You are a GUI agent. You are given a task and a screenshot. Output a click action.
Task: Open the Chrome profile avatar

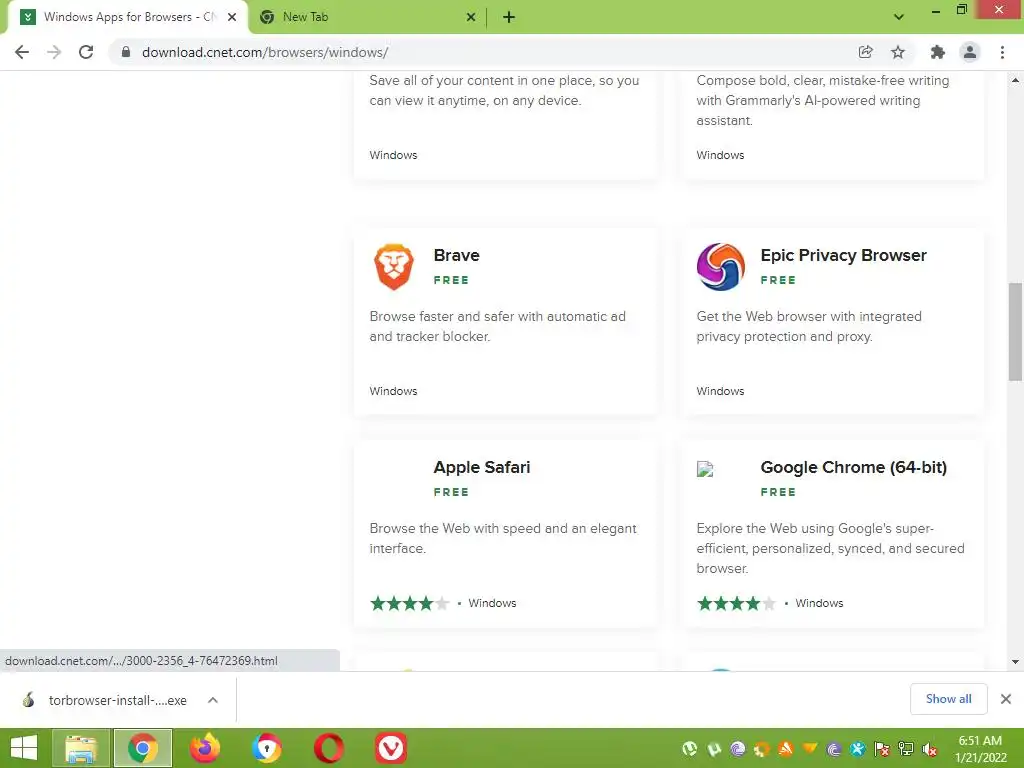(970, 52)
